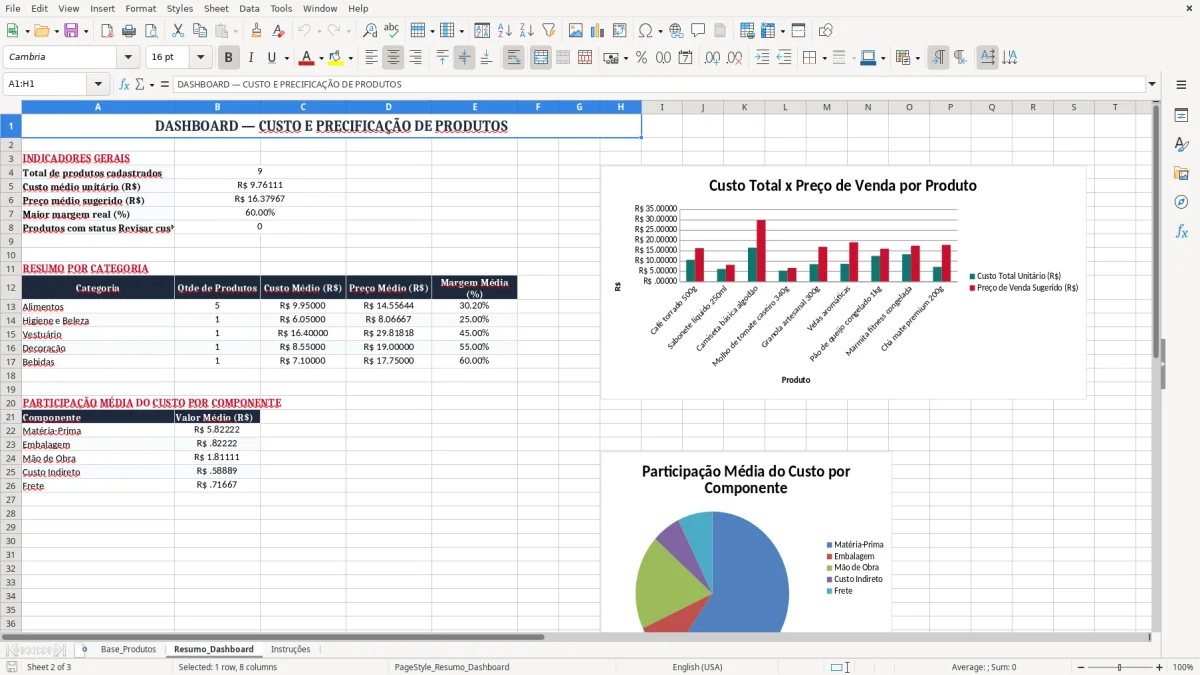Sort ascending
This screenshot has height=675, width=1200.
(505, 31)
